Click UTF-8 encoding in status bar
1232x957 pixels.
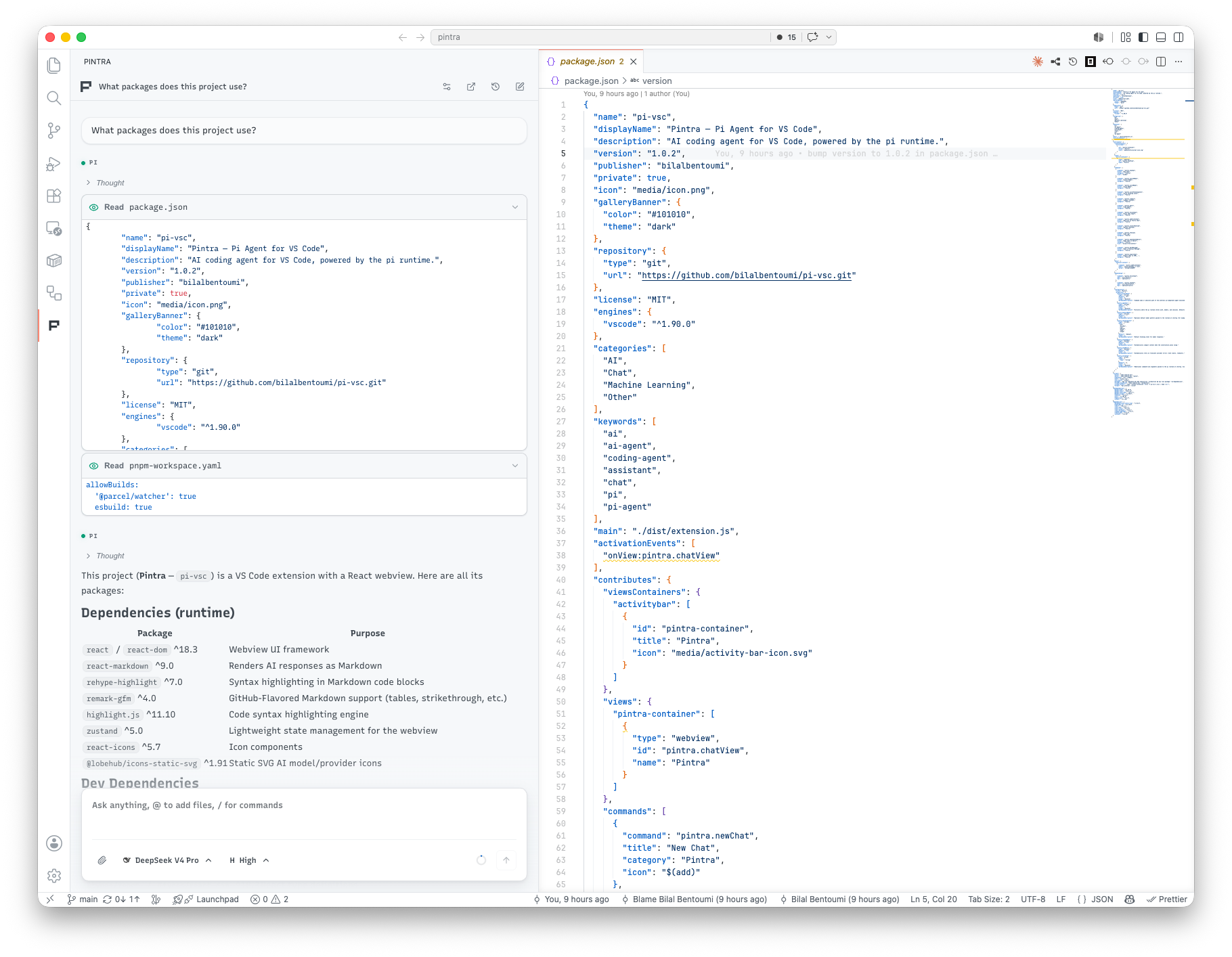tap(1033, 899)
